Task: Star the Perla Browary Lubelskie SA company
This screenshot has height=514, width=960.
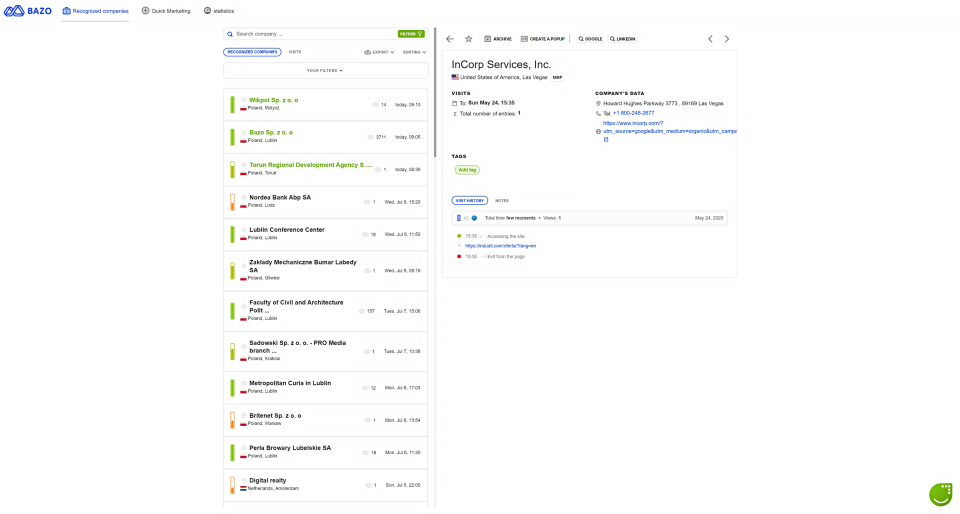Action: point(244,448)
